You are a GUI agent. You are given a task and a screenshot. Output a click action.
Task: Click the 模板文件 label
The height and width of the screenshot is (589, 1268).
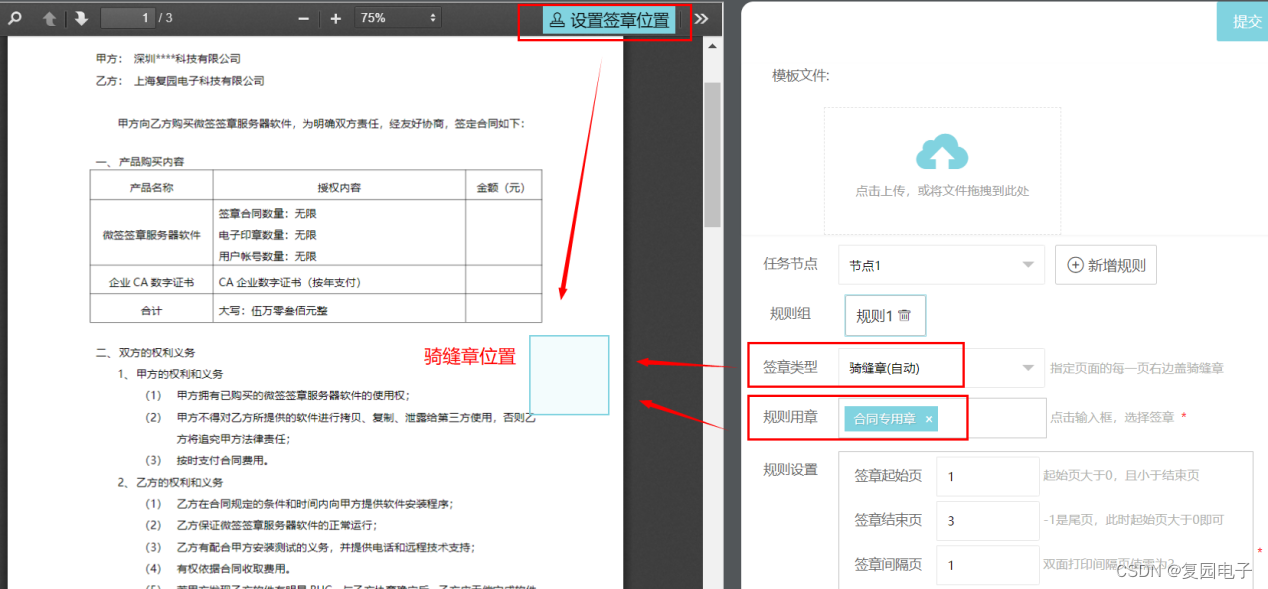(801, 76)
